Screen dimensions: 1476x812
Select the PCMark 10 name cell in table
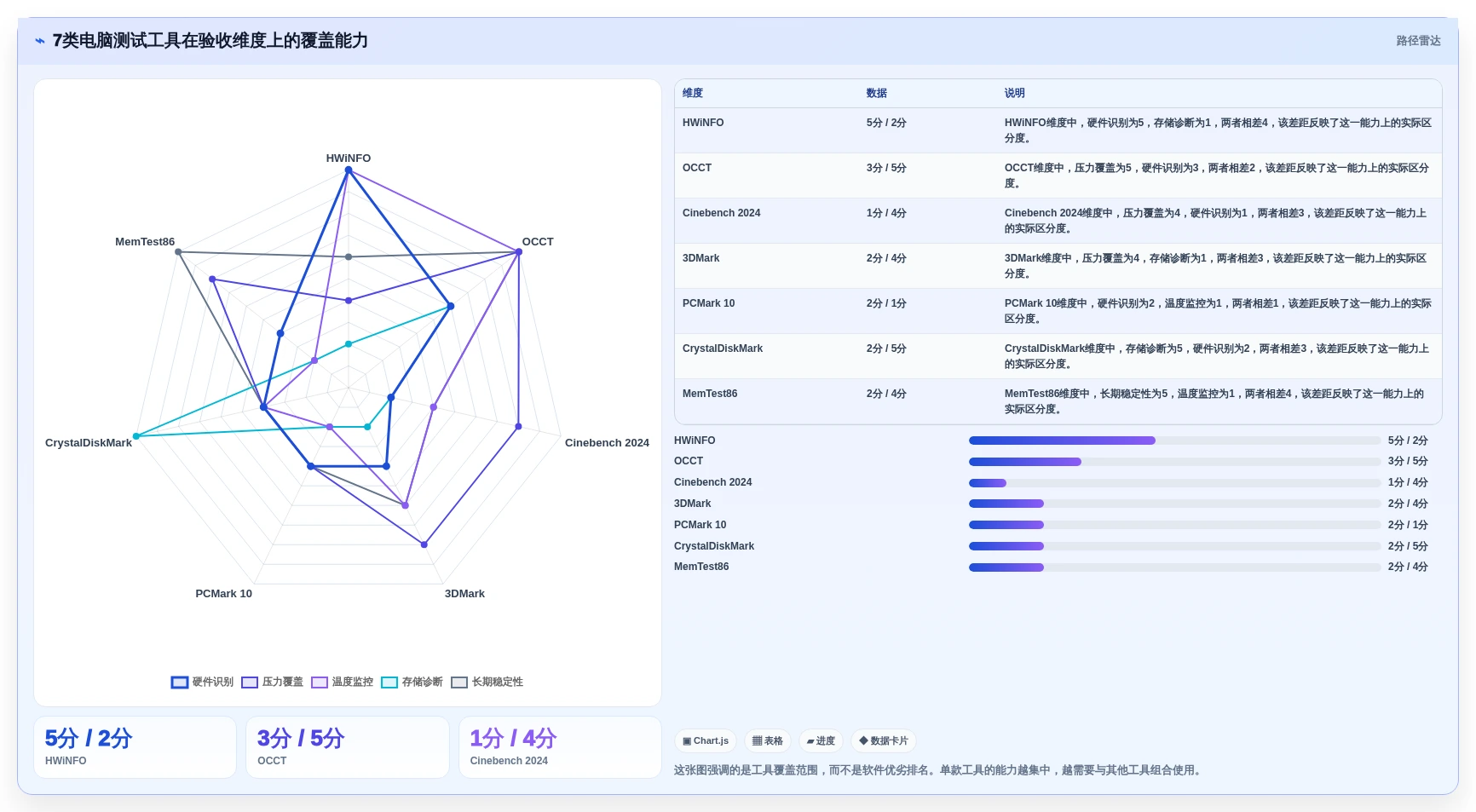708,303
